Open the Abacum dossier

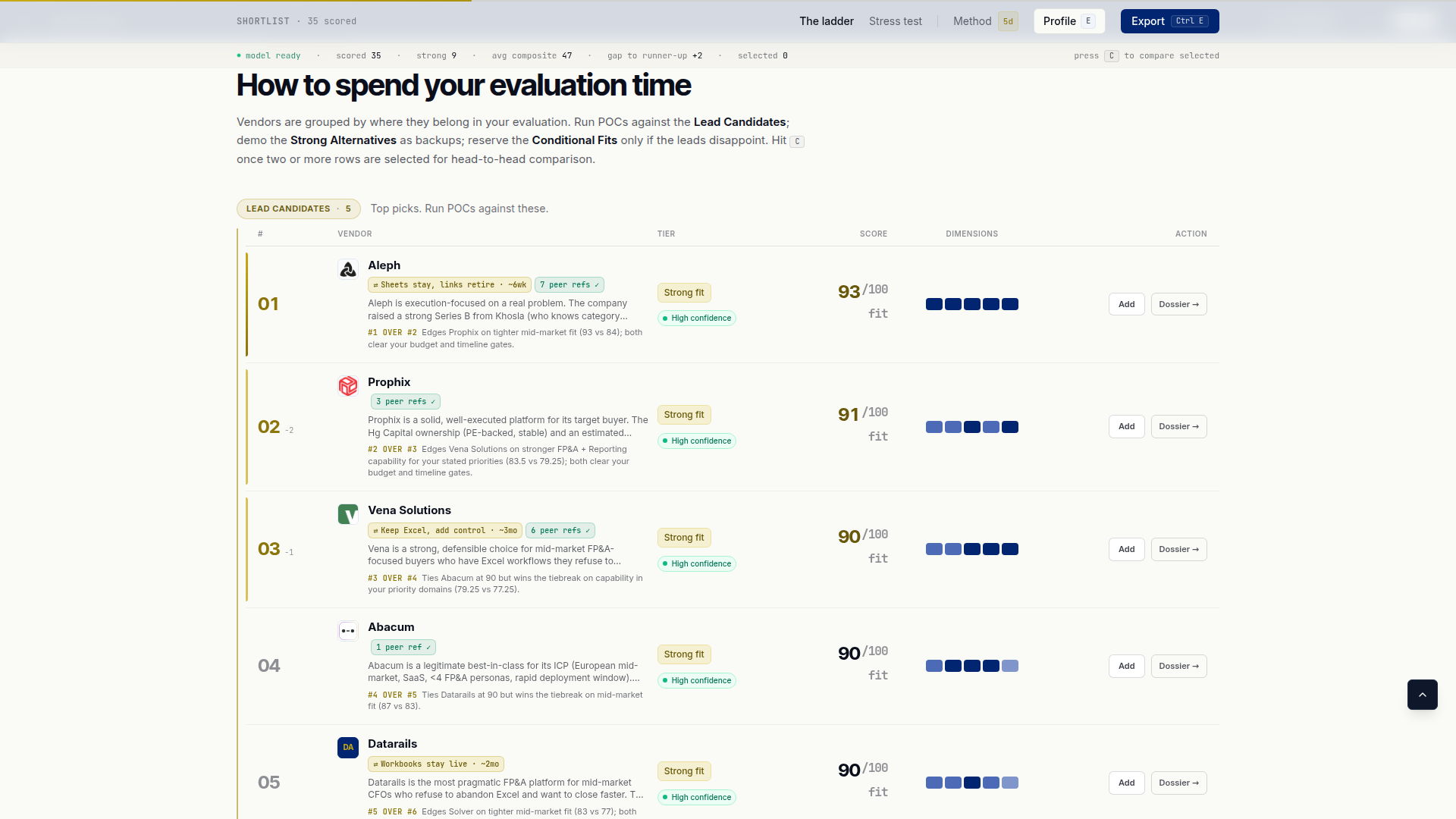pyautogui.click(x=1178, y=666)
